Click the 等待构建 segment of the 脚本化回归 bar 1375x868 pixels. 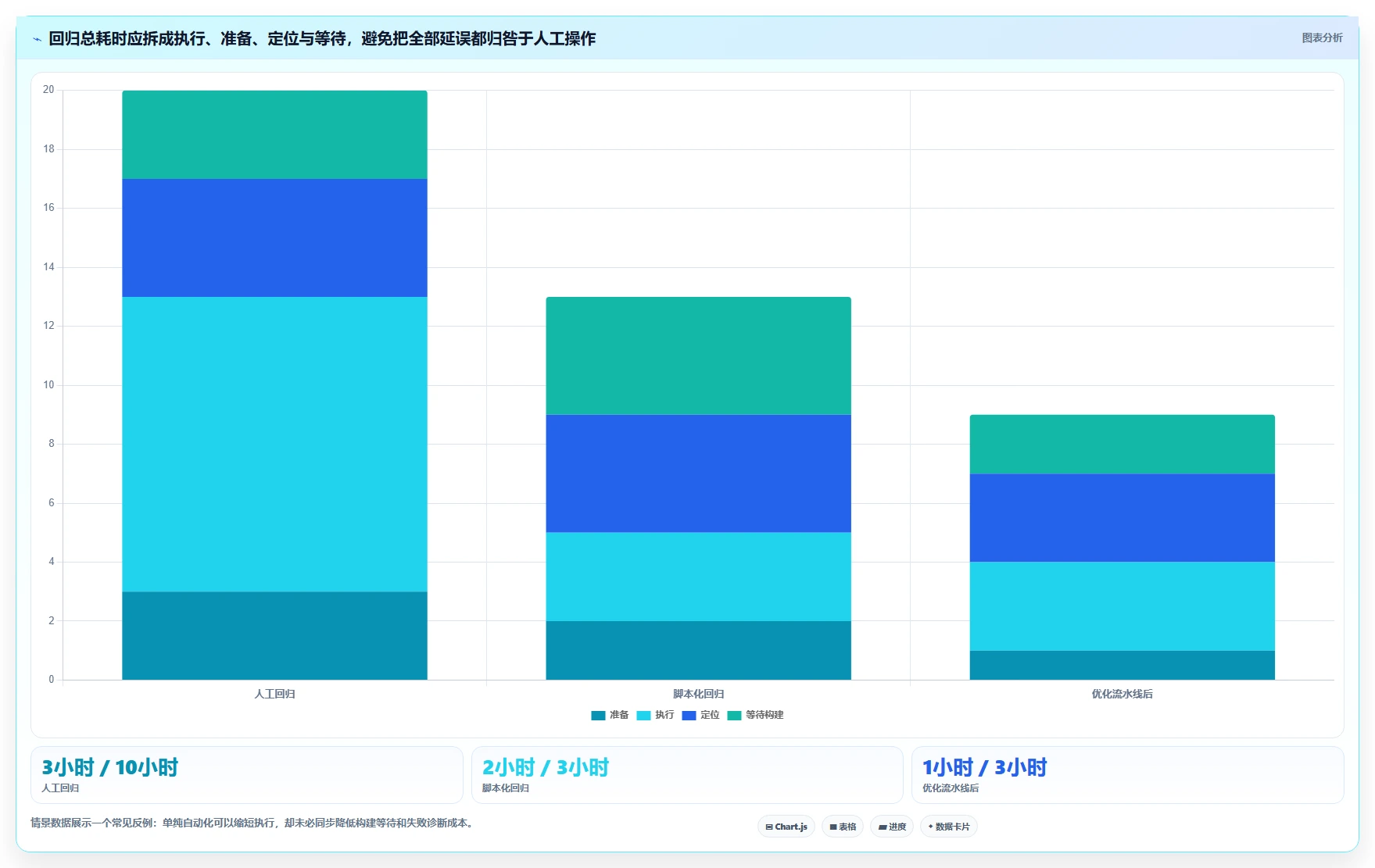click(x=698, y=355)
